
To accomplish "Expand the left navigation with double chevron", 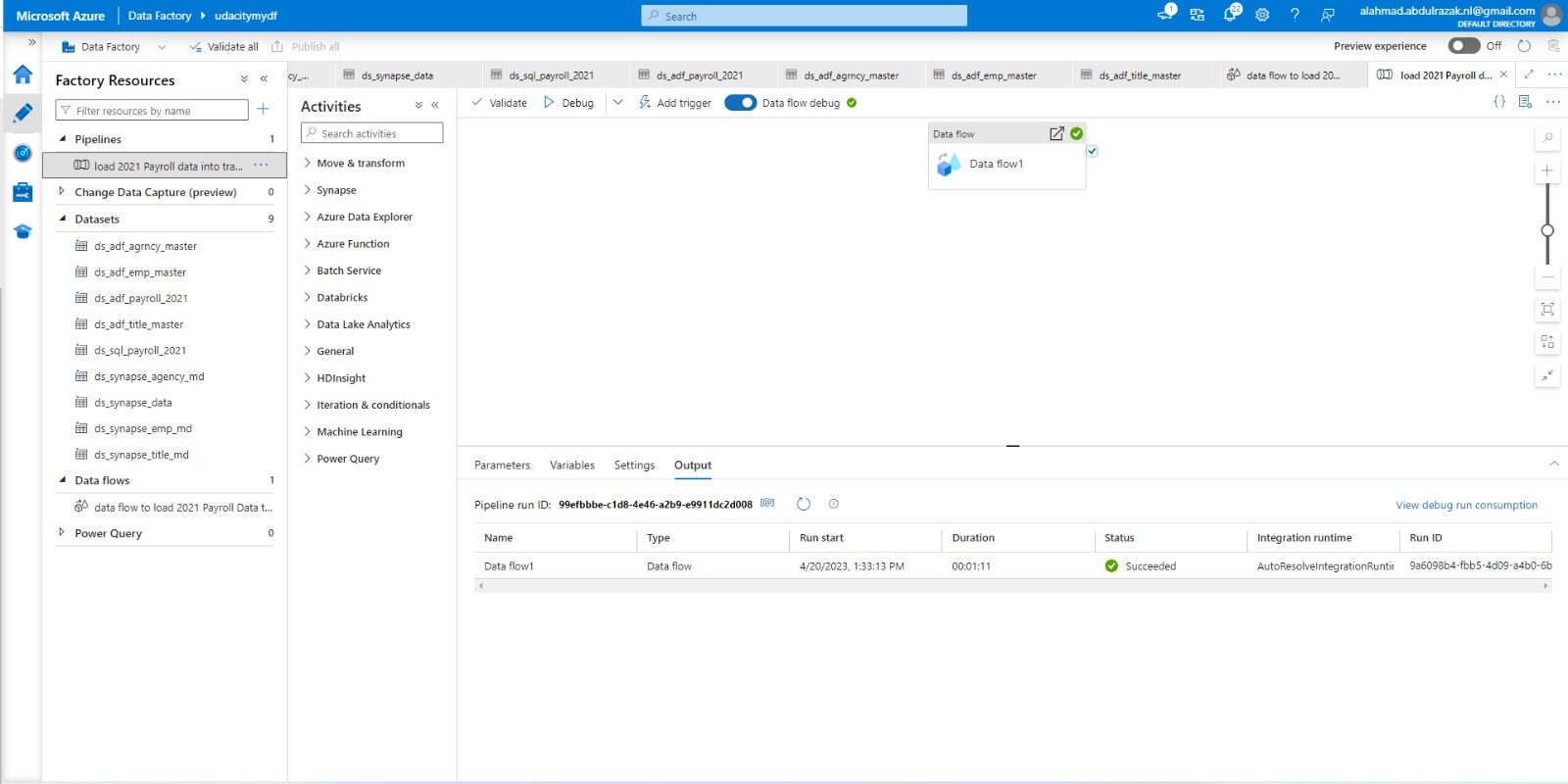I will 31,42.
